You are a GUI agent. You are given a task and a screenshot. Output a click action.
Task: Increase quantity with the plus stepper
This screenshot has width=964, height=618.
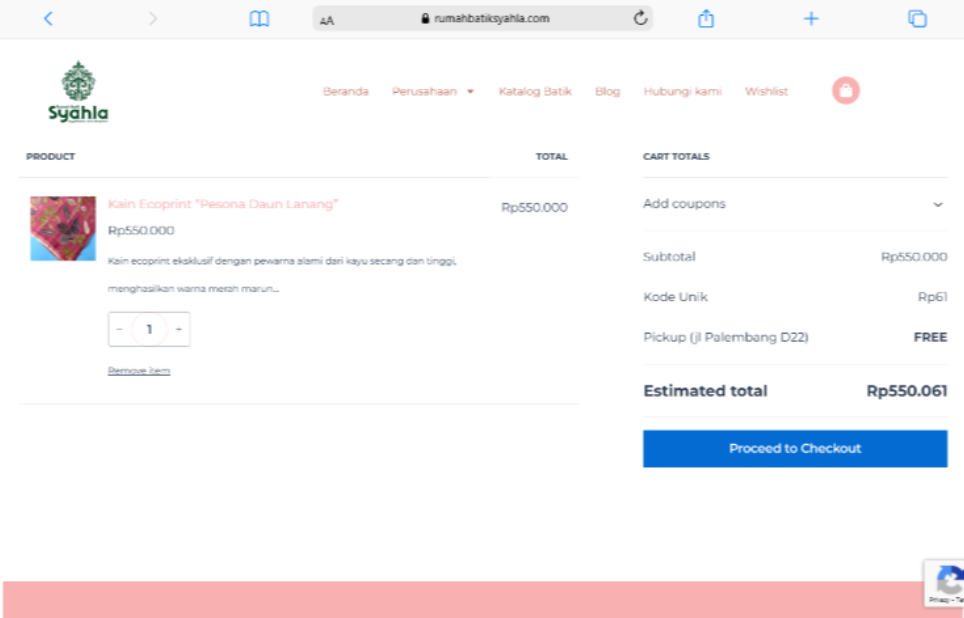(x=178, y=329)
